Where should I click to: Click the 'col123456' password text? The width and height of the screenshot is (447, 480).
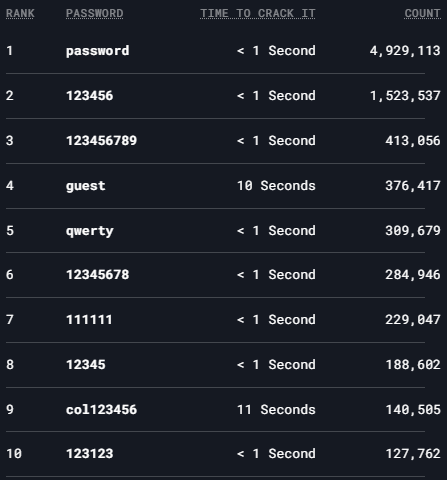pos(101,410)
